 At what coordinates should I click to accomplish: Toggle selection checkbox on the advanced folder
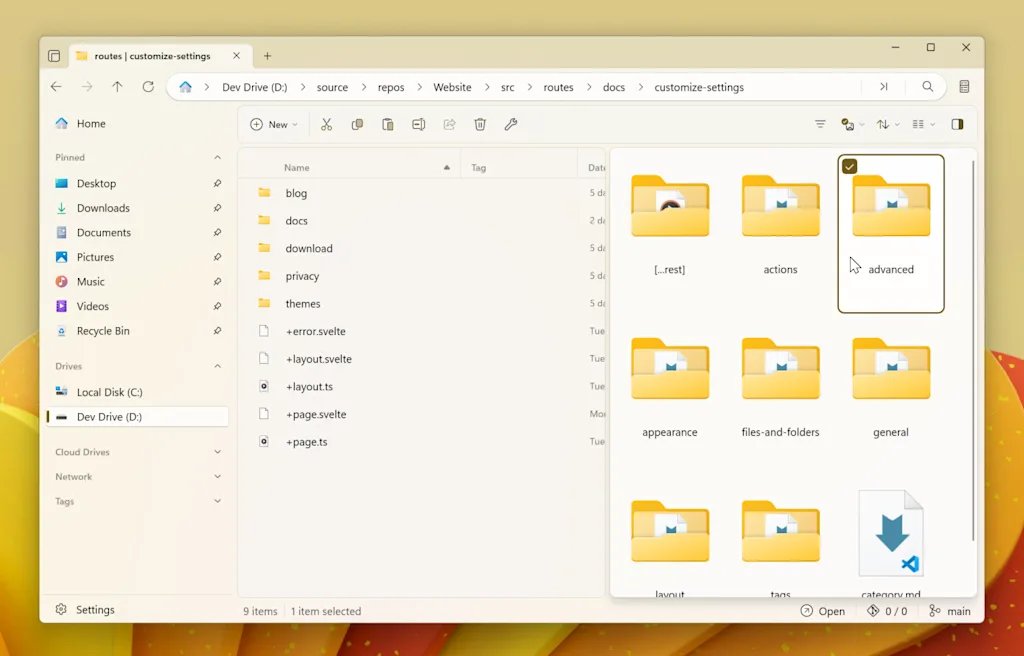click(x=849, y=166)
